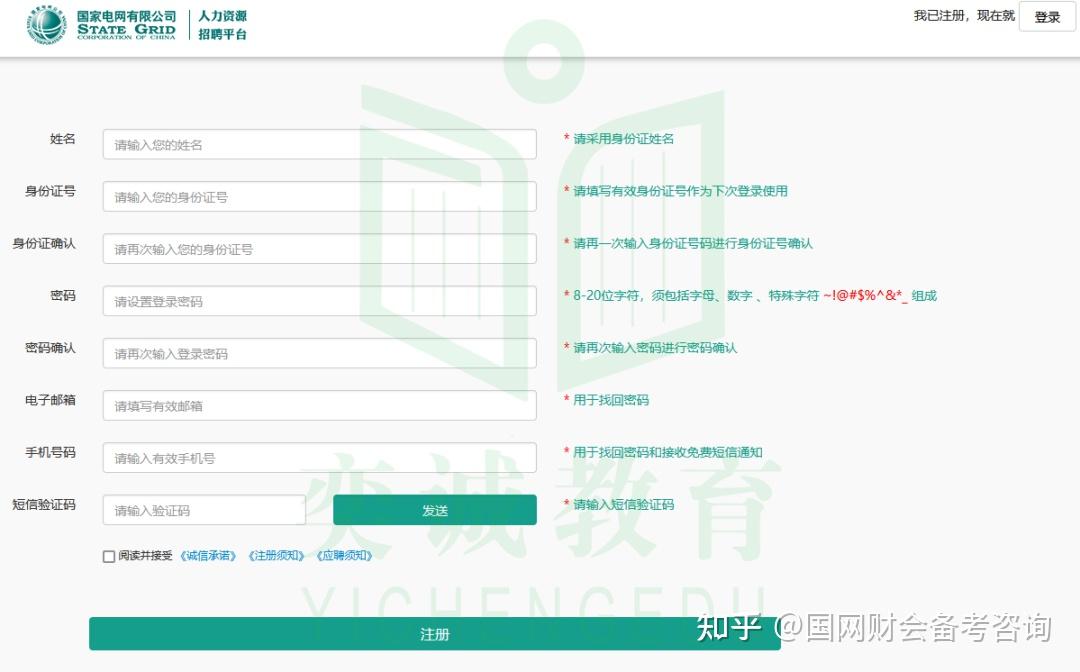Open the 《诚信承诺》 link
Screen dimensions: 1080x672
click(x=208, y=556)
